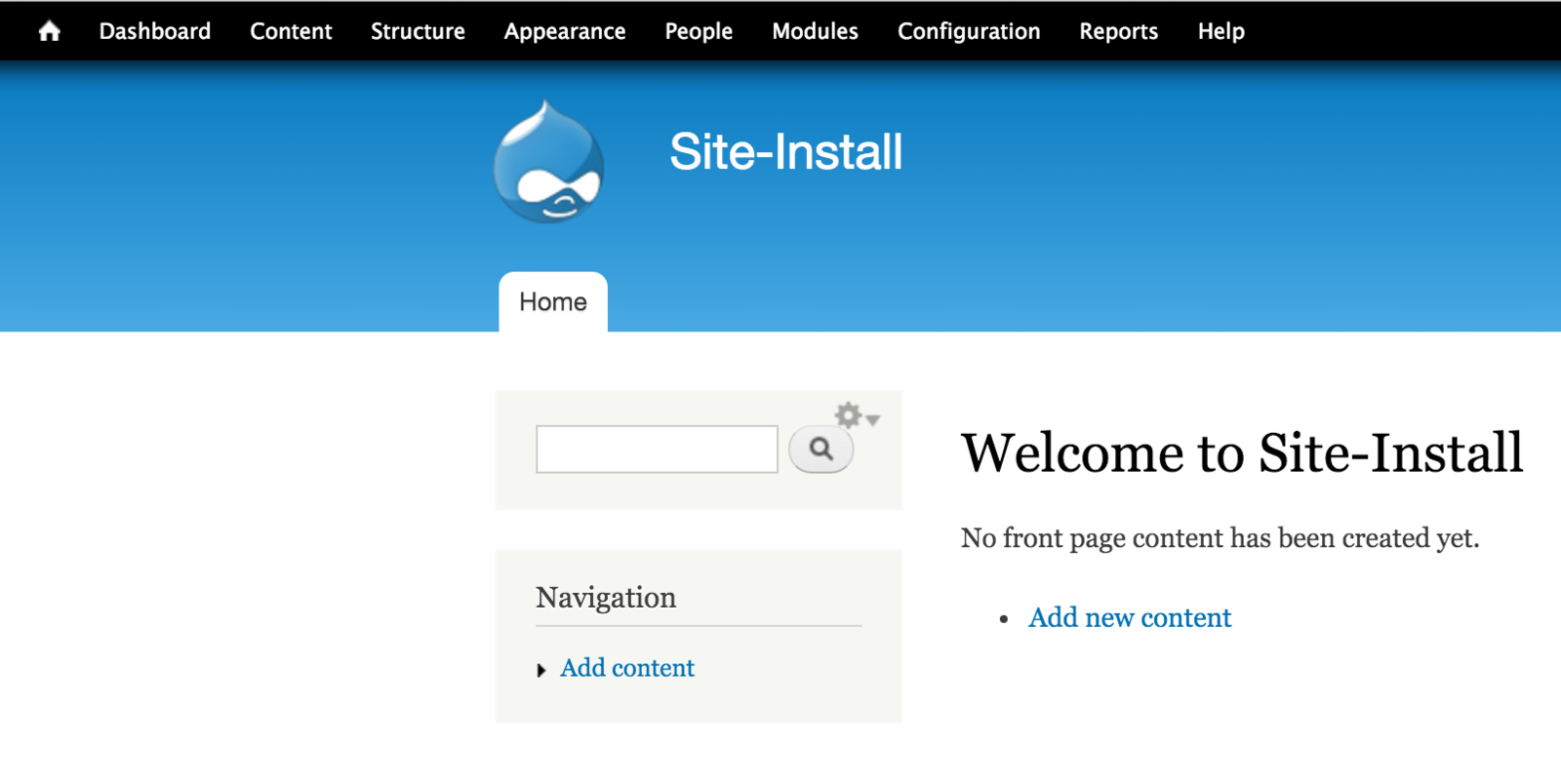Open the search block gear menu
The image size is (1561, 784).
pos(857,415)
